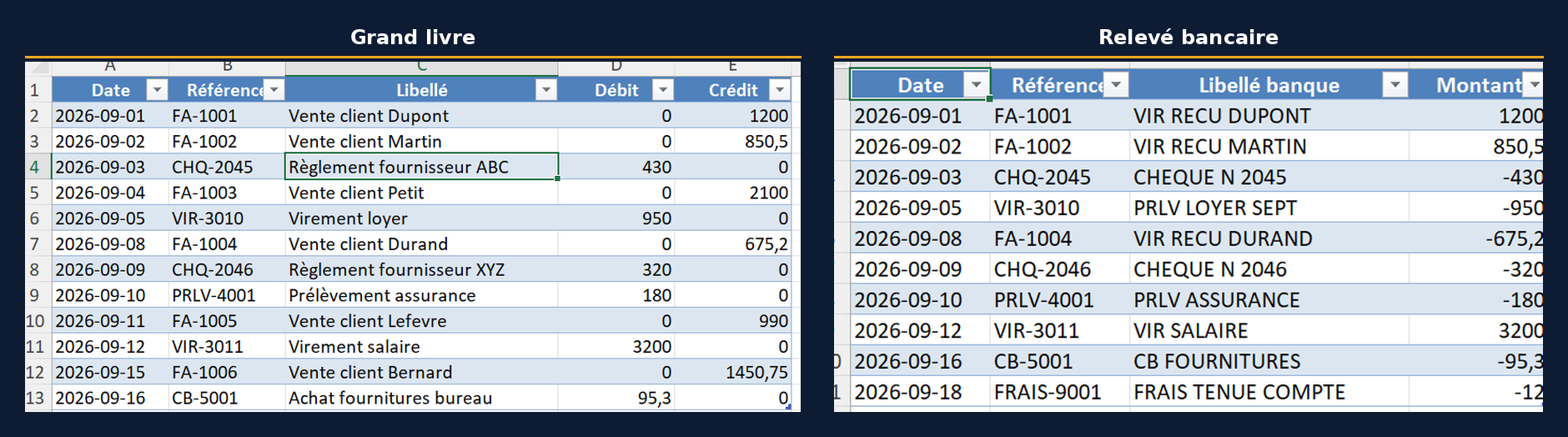
Task: Open the Libellé banque filter dropdown
Action: (x=1395, y=84)
